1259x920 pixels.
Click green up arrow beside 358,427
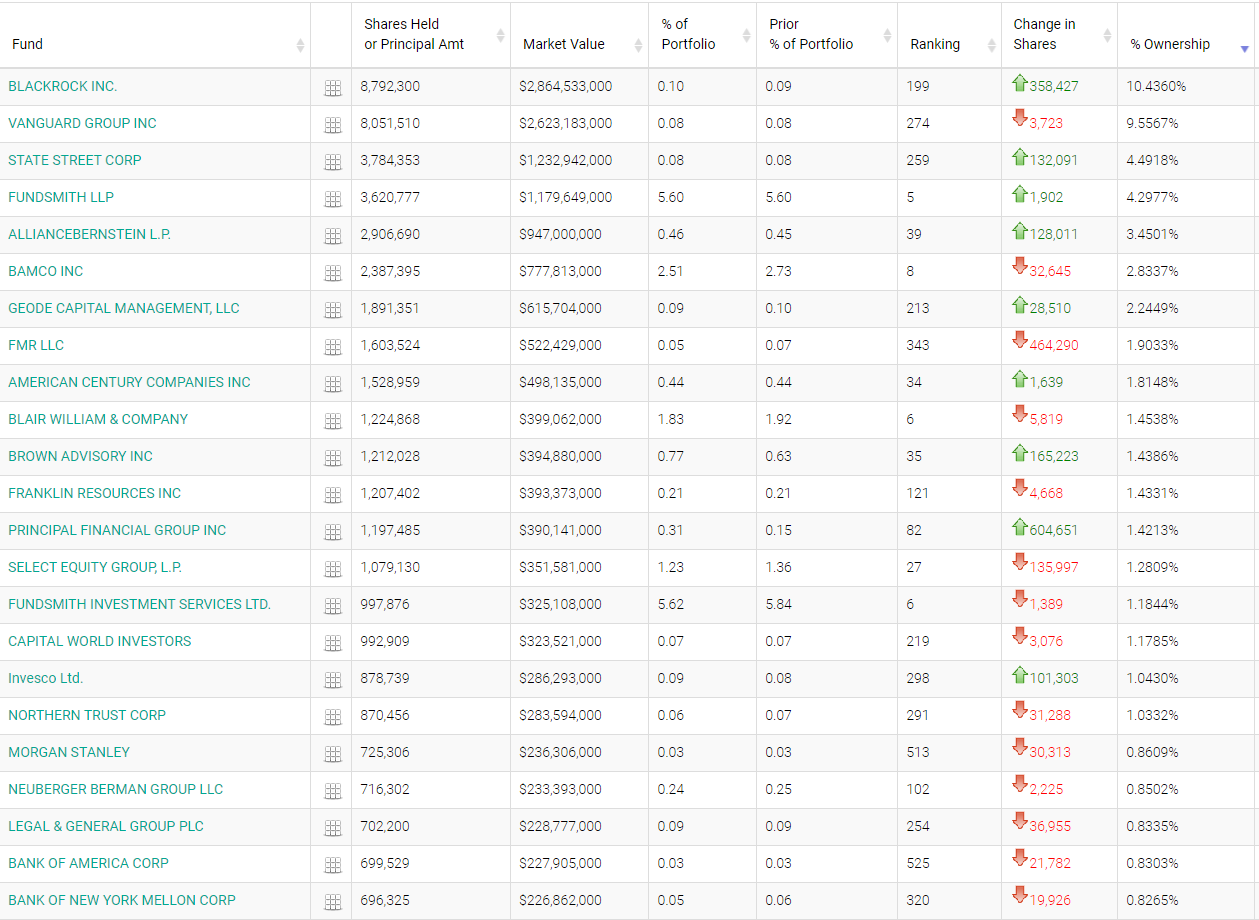tap(1020, 83)
